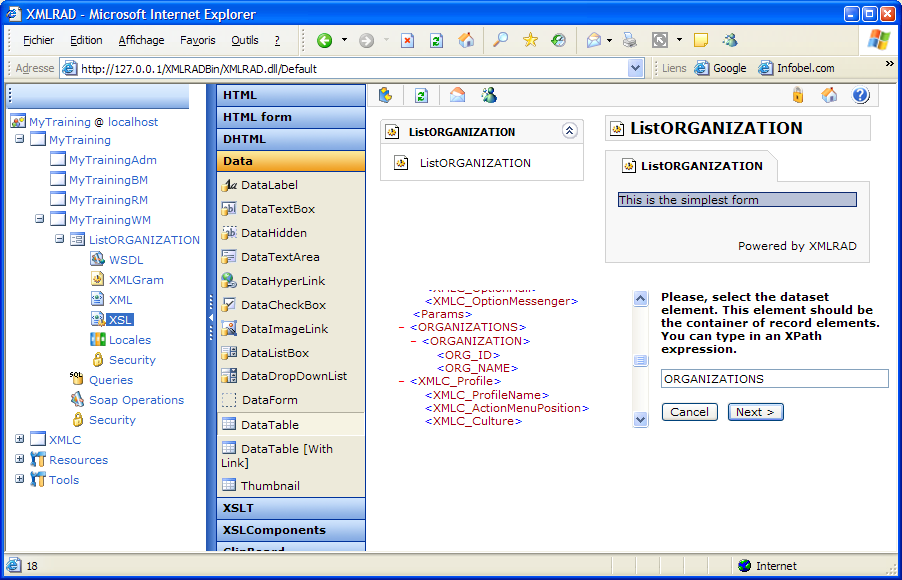Click the Cancel button
The height and width of the screenshot is (580, 902).
click(689, 412)
